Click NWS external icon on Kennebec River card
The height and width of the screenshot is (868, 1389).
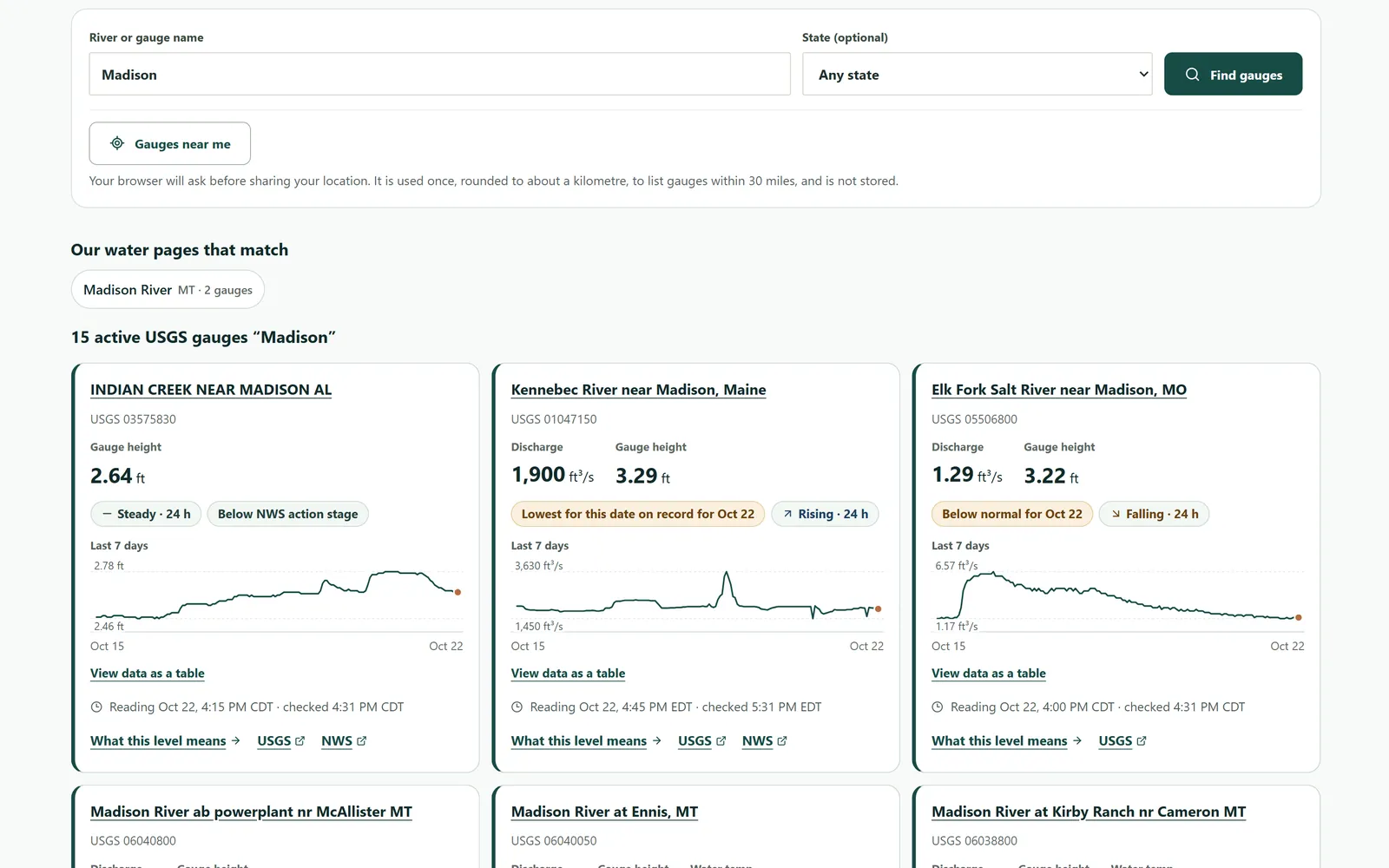[782, 741]
